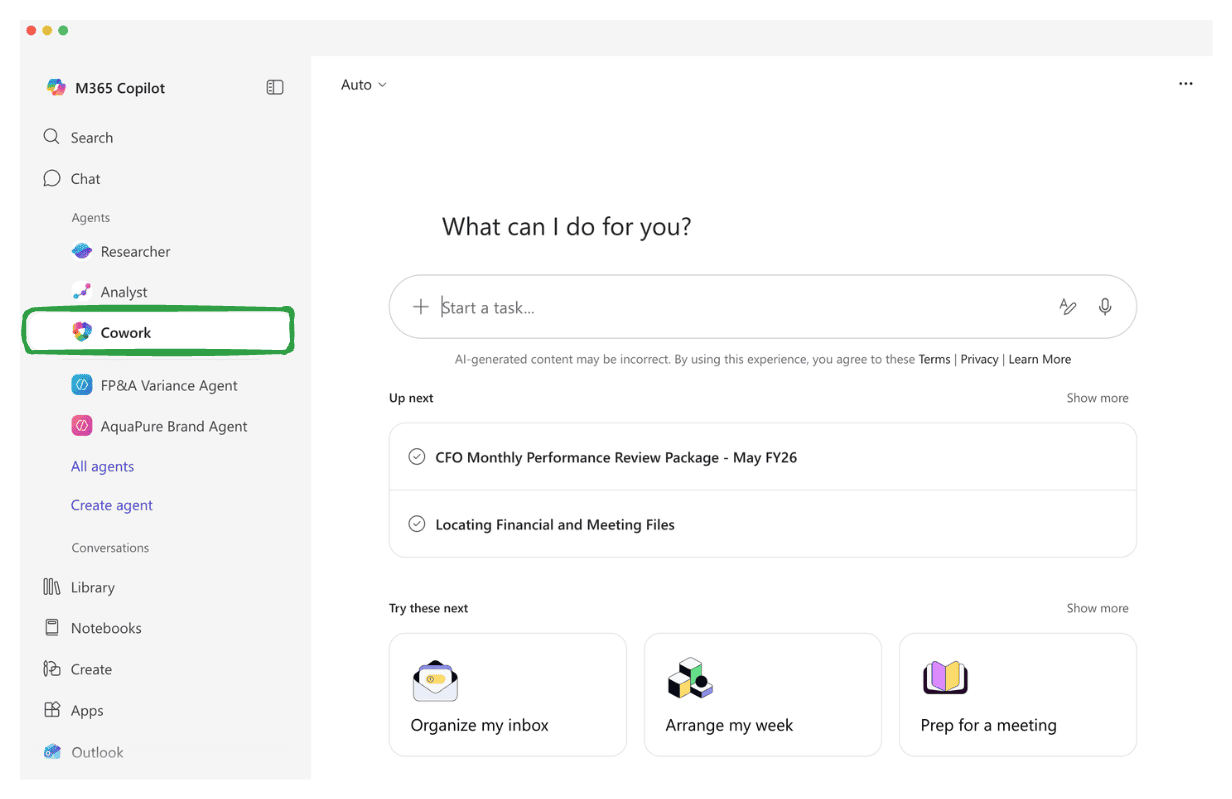The image size is (1232, 799).
Task: Open the Learn More link
Action: 1040,359
